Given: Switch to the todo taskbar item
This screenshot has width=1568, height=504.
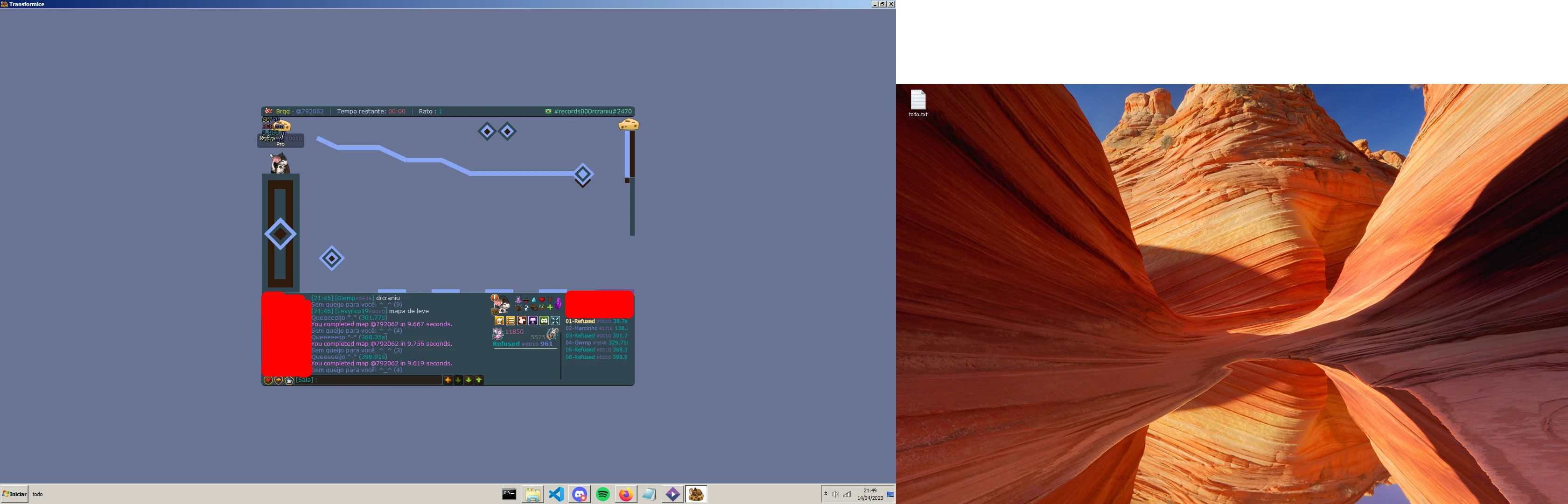Looking at the screenshot, I should tap(38, 494).
